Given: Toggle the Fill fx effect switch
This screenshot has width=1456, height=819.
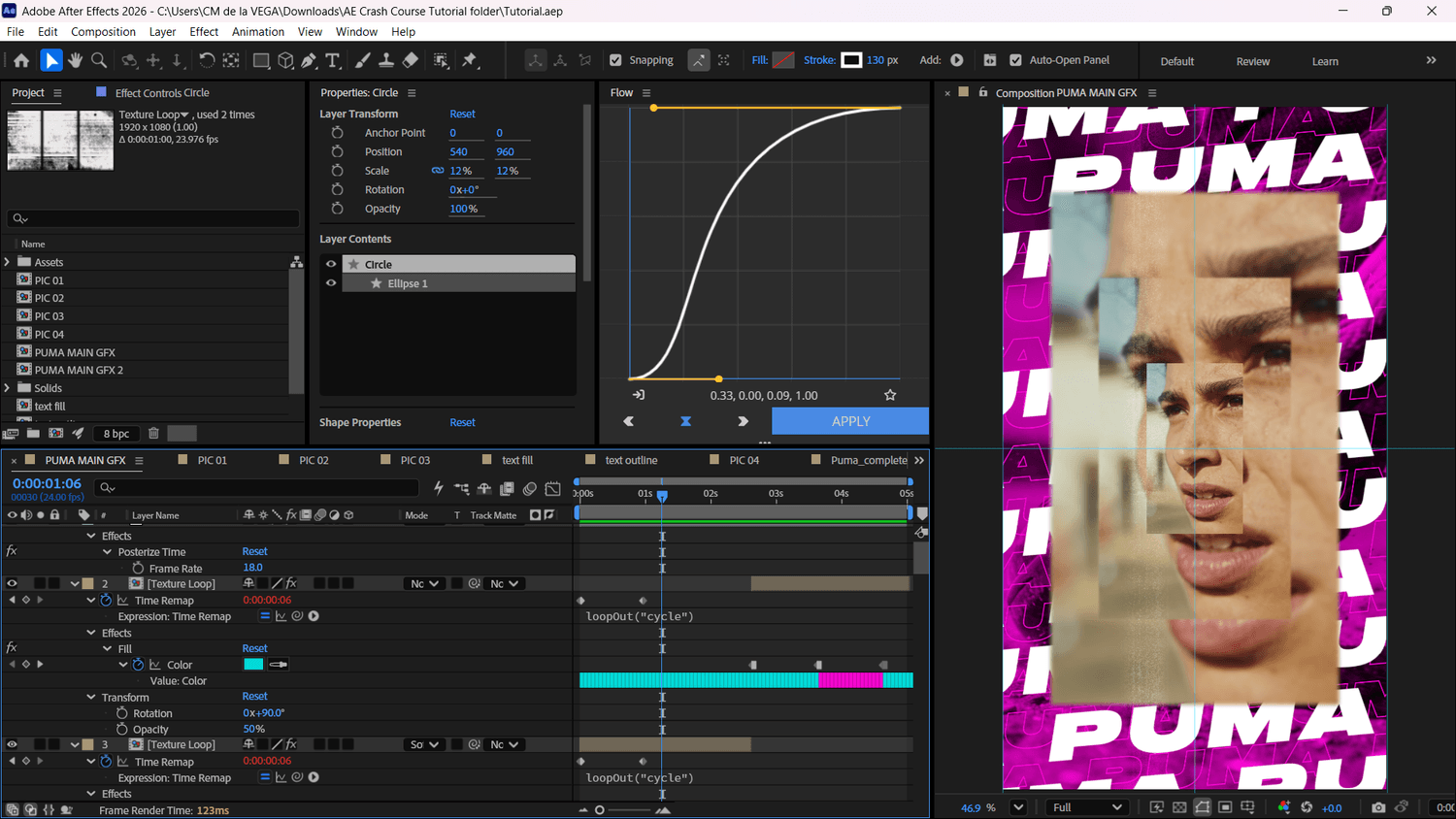Looking at the screenshot, I should (12, 648).
